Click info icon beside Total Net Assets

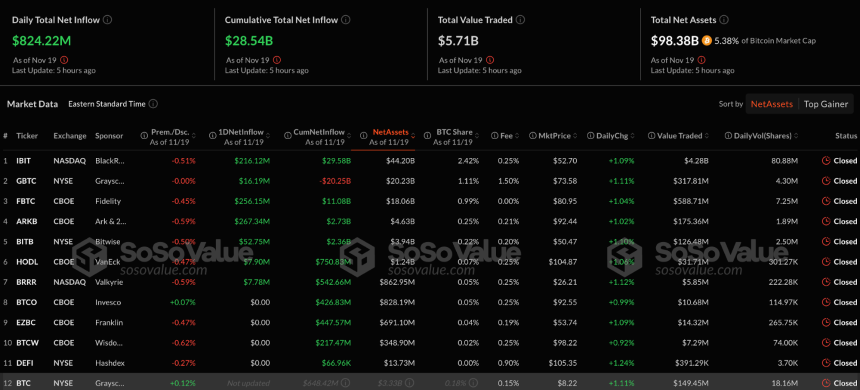click(x=724, y=20)
